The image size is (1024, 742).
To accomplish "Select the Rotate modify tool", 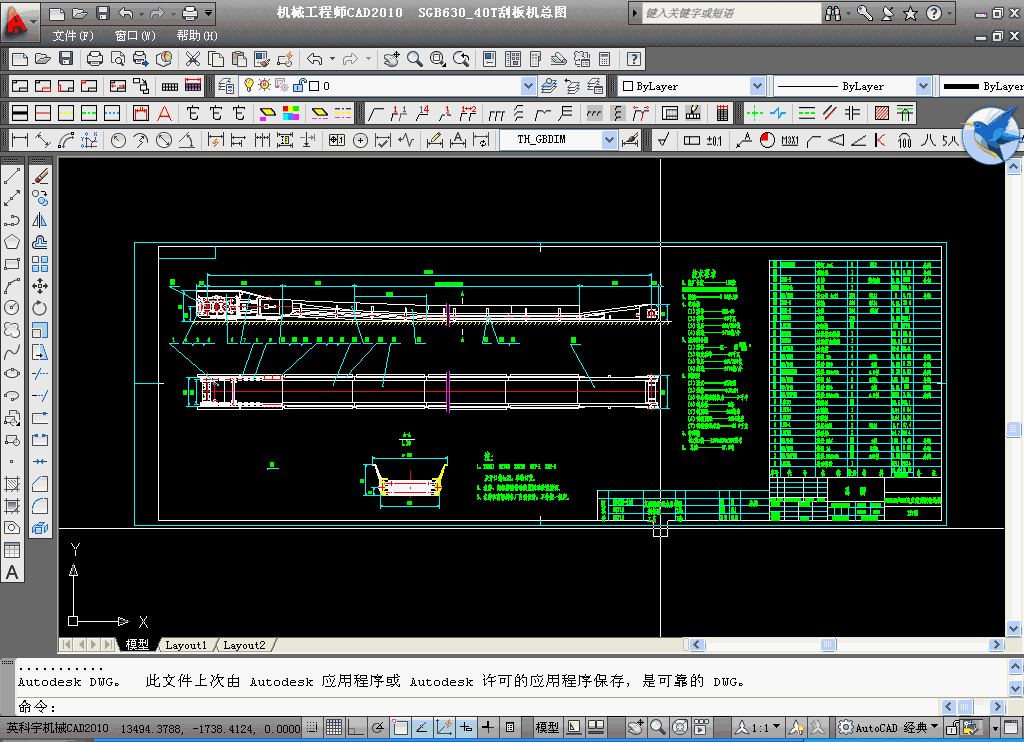I will point(40,308).
